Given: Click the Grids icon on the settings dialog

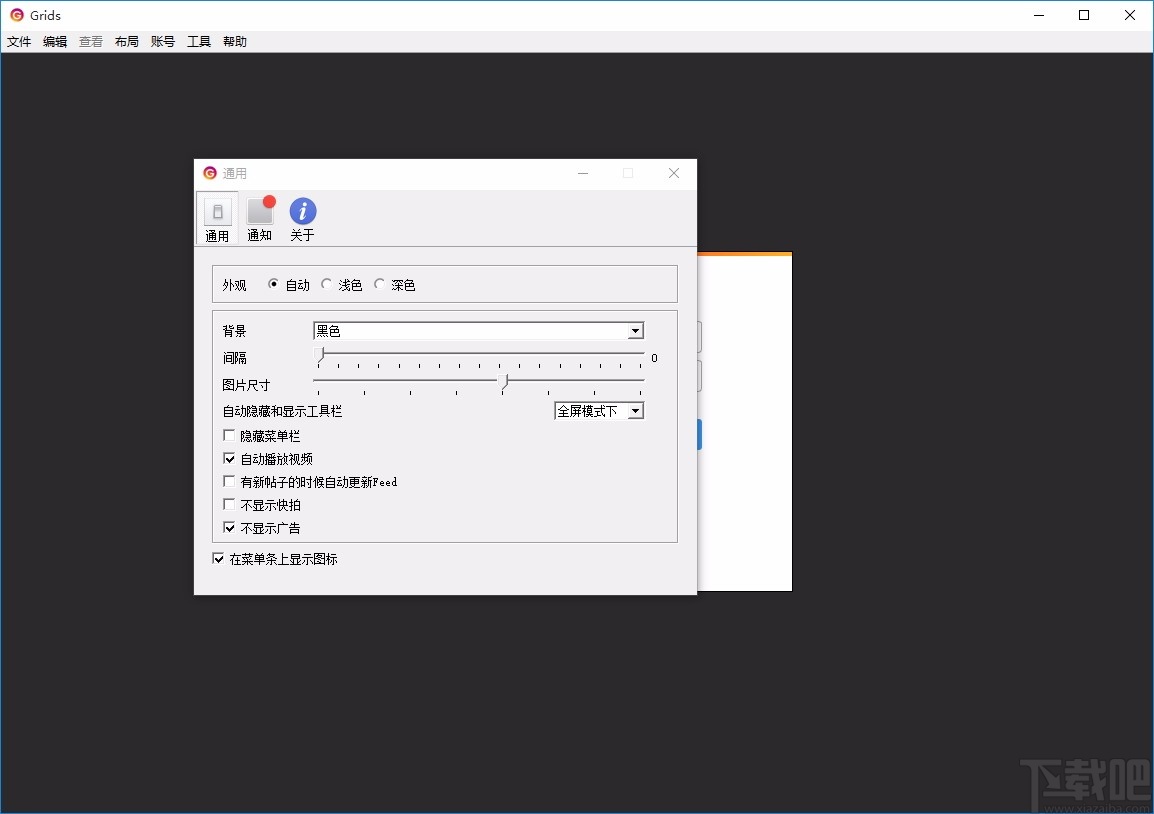Looking at the screenshot, I should point(209,172).
